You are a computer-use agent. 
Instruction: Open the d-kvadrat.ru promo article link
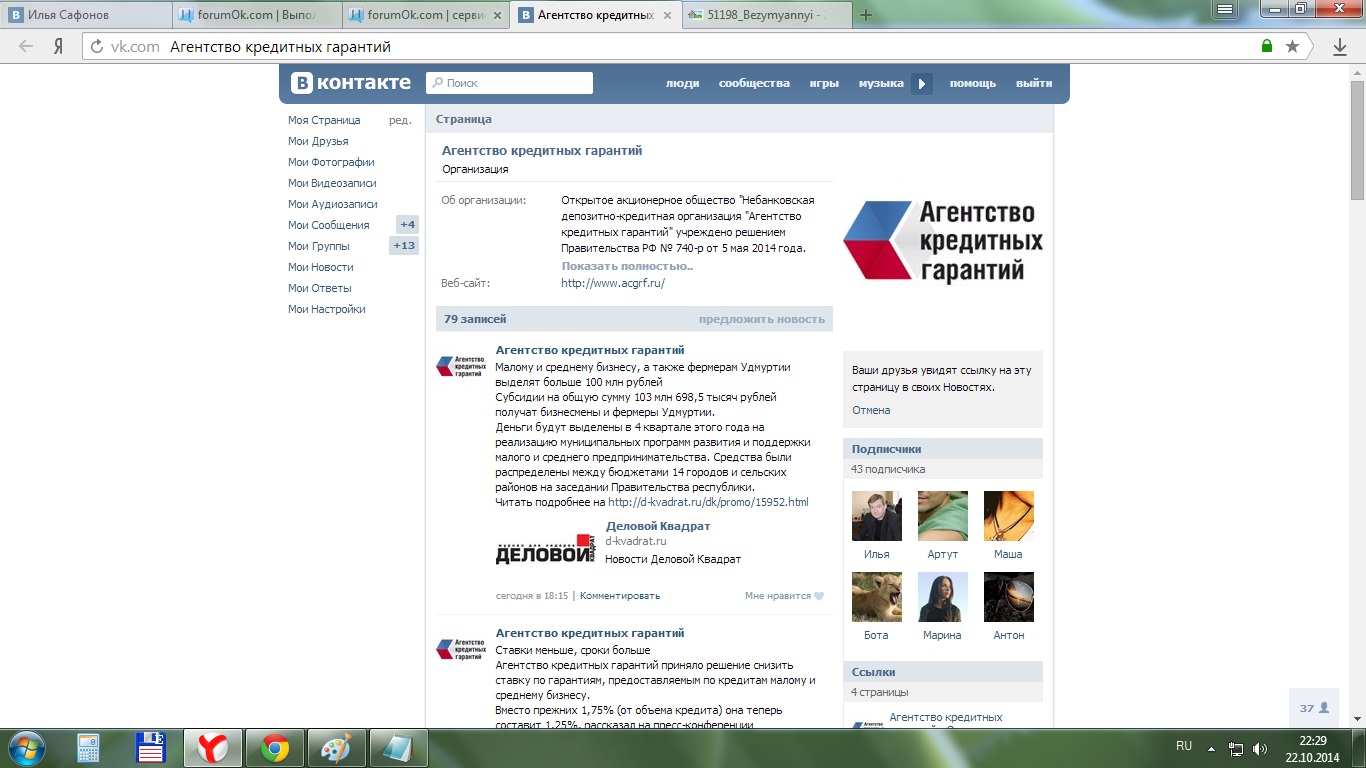(x=708, y=502)
